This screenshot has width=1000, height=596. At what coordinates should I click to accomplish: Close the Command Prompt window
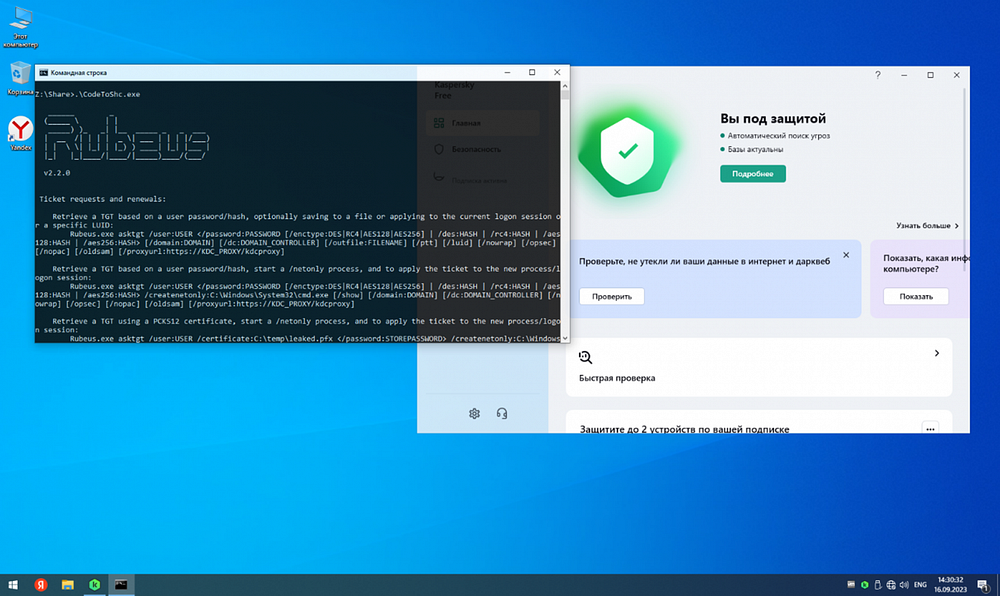tap(557, 73)
